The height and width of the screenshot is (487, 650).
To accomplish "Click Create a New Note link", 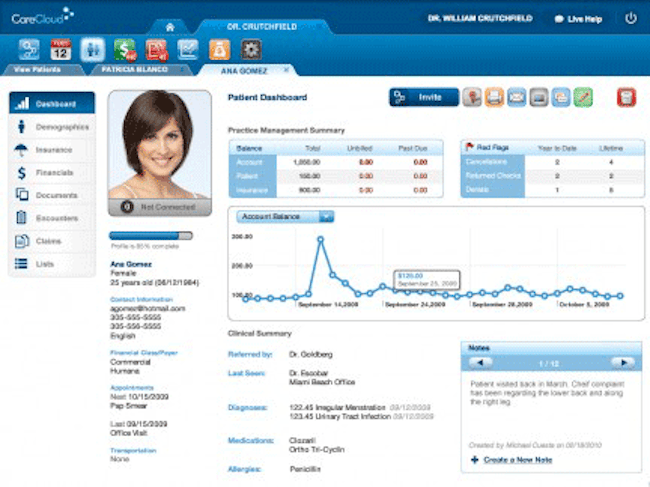I will [517, 460].
